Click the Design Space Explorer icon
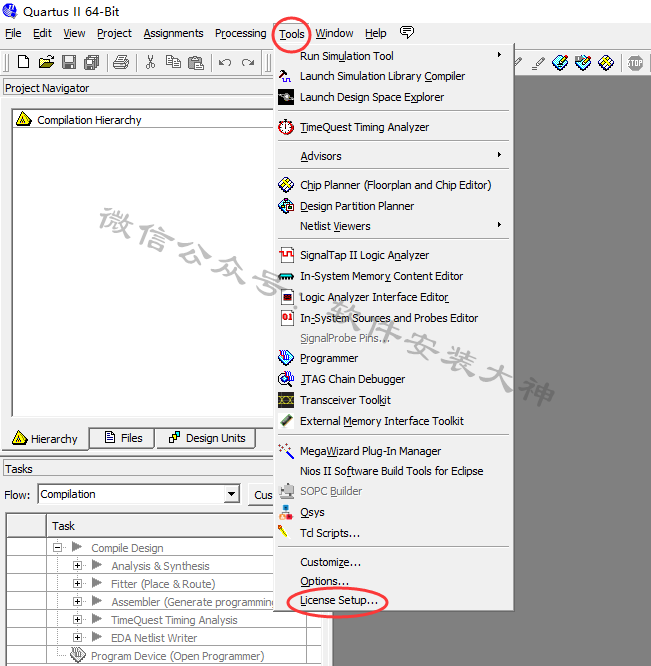This screenshot has height=666, width=651. pos(286,97)
